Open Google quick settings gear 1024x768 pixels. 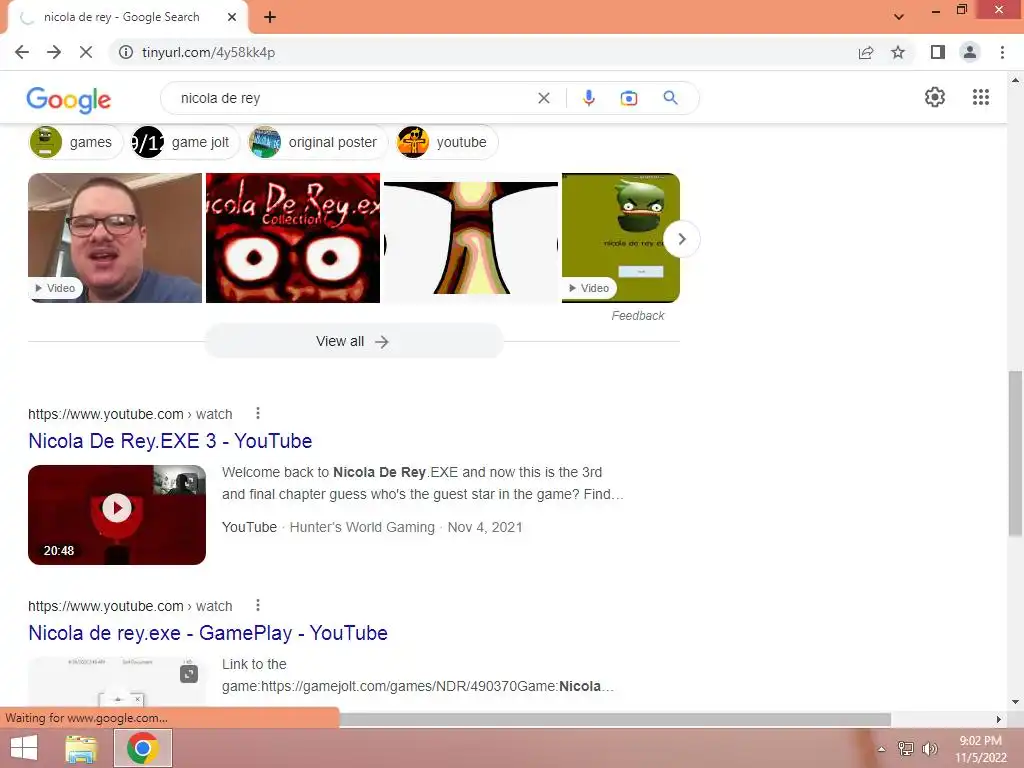(x=935, y=97)
